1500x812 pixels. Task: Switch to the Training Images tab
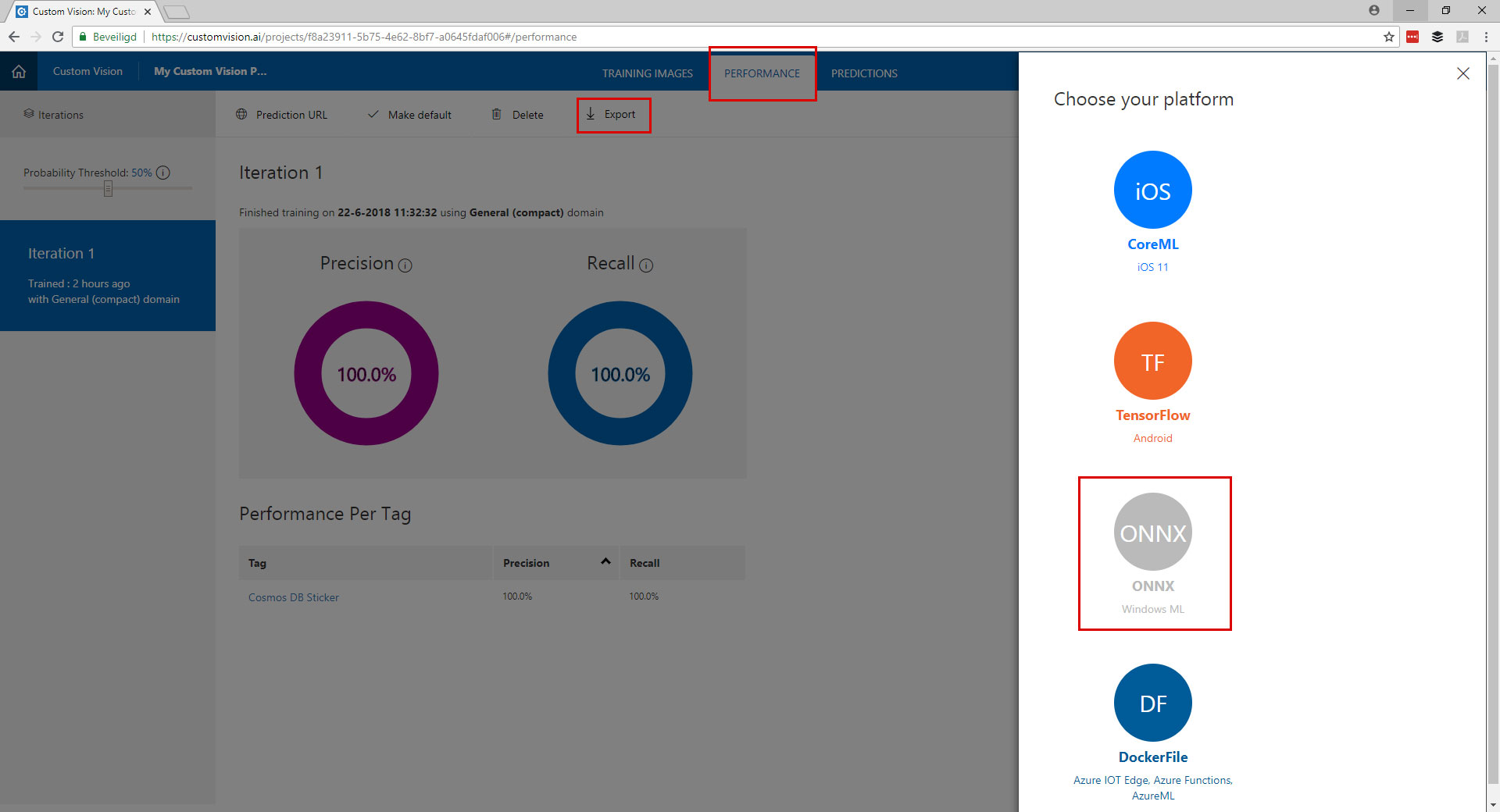[x=648, y=73]
